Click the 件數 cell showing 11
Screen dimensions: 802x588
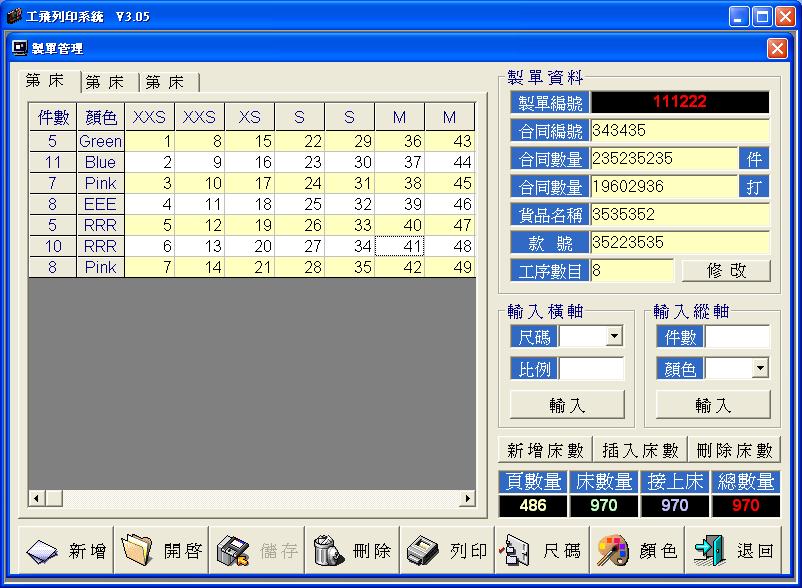point(53,162)
